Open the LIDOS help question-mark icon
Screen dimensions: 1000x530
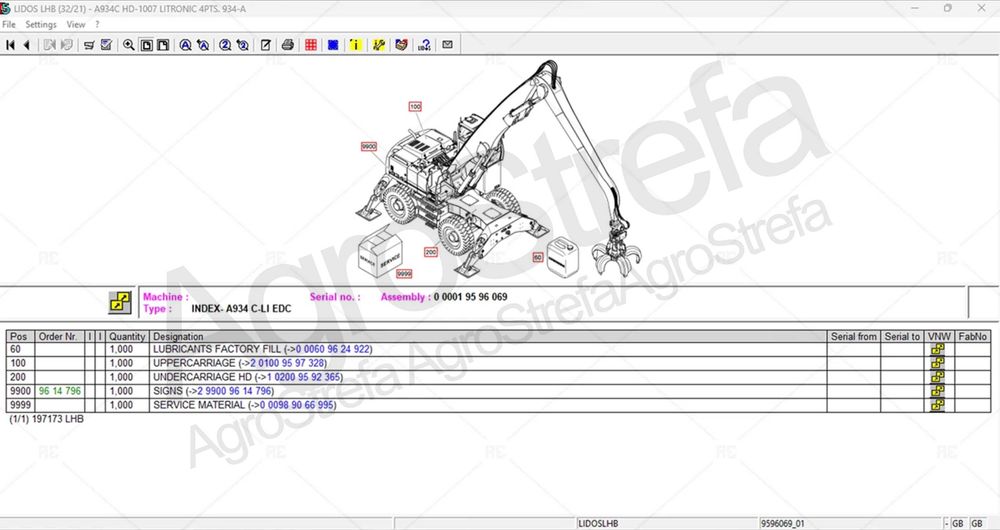coord(424,45)
